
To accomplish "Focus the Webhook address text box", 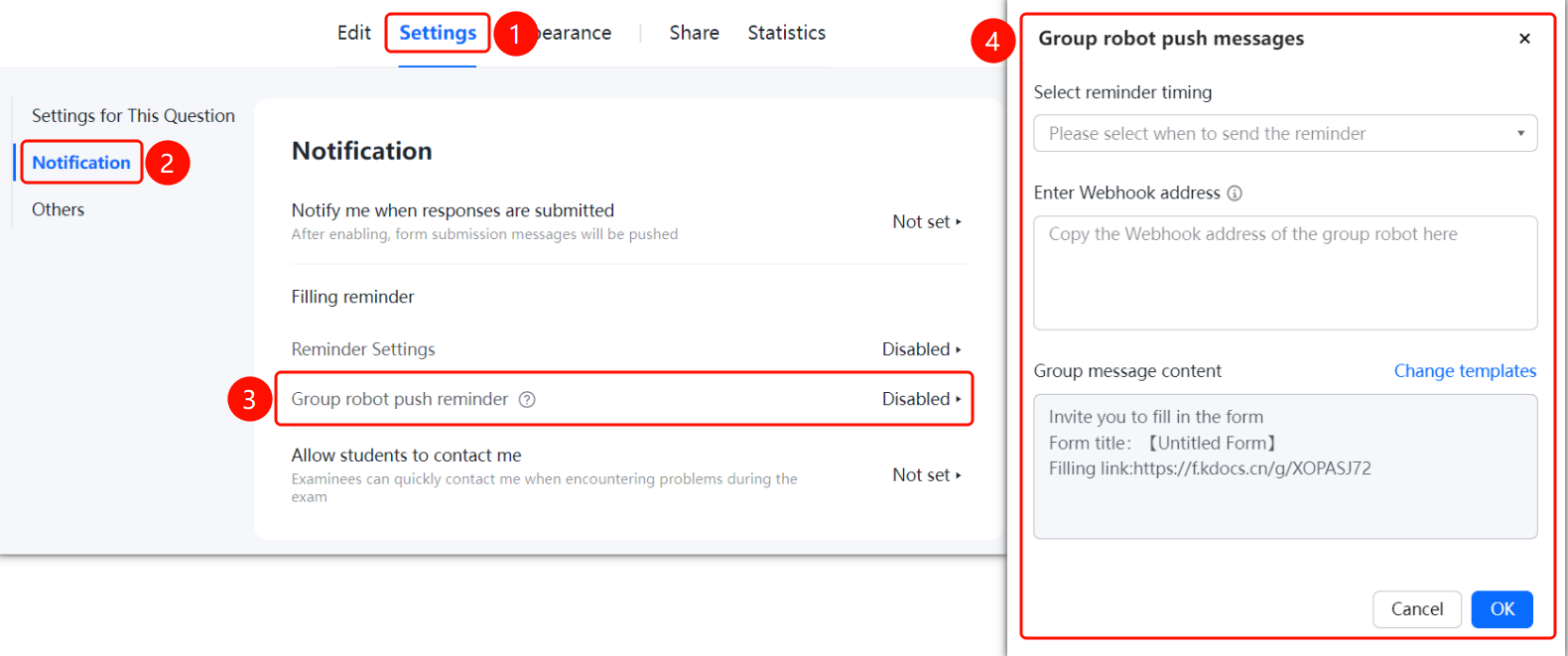I will click(1285, 273).
